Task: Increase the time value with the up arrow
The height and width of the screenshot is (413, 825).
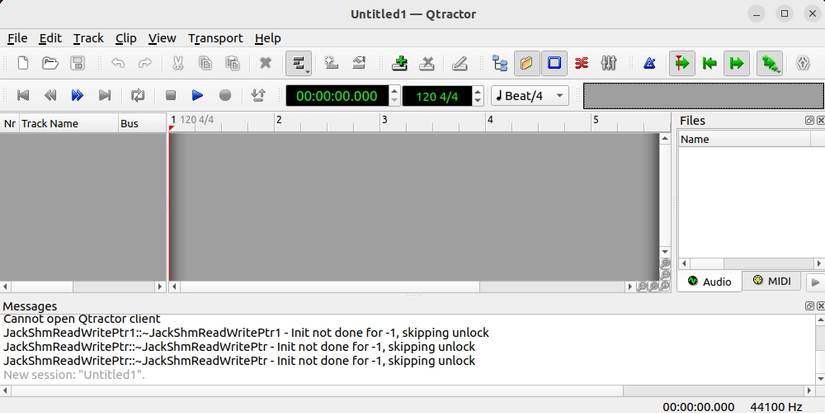Action: [394, 90]
